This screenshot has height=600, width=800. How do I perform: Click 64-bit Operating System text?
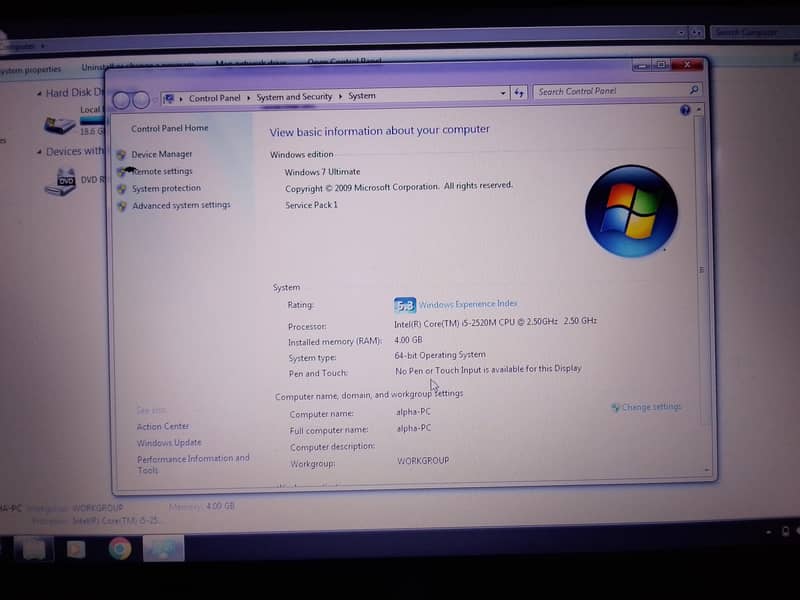click(440, 355)
